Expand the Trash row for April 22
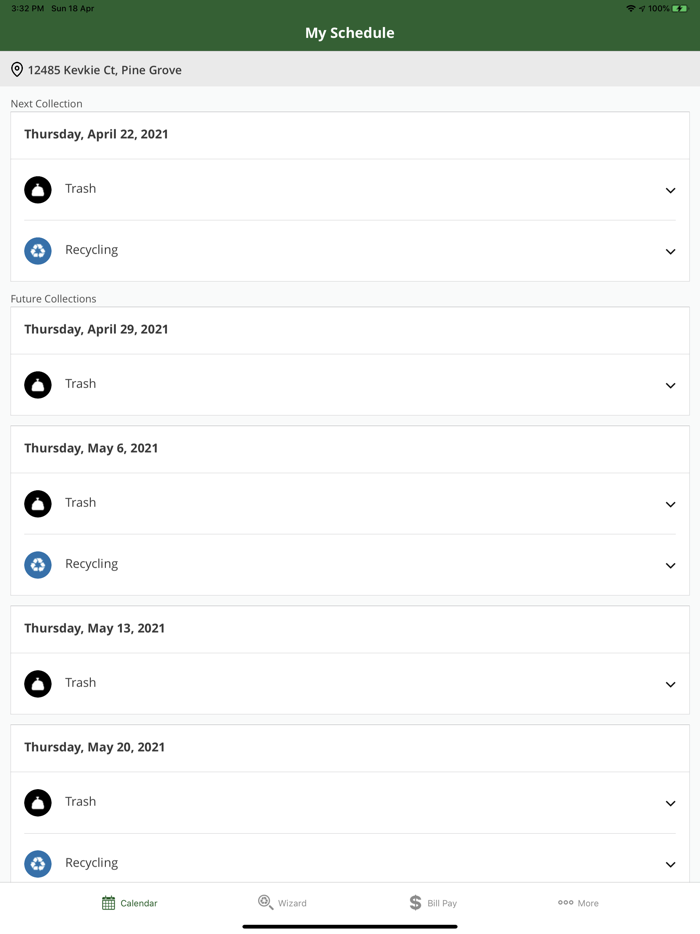The image size is (700, 934). (x=670, y=190)
